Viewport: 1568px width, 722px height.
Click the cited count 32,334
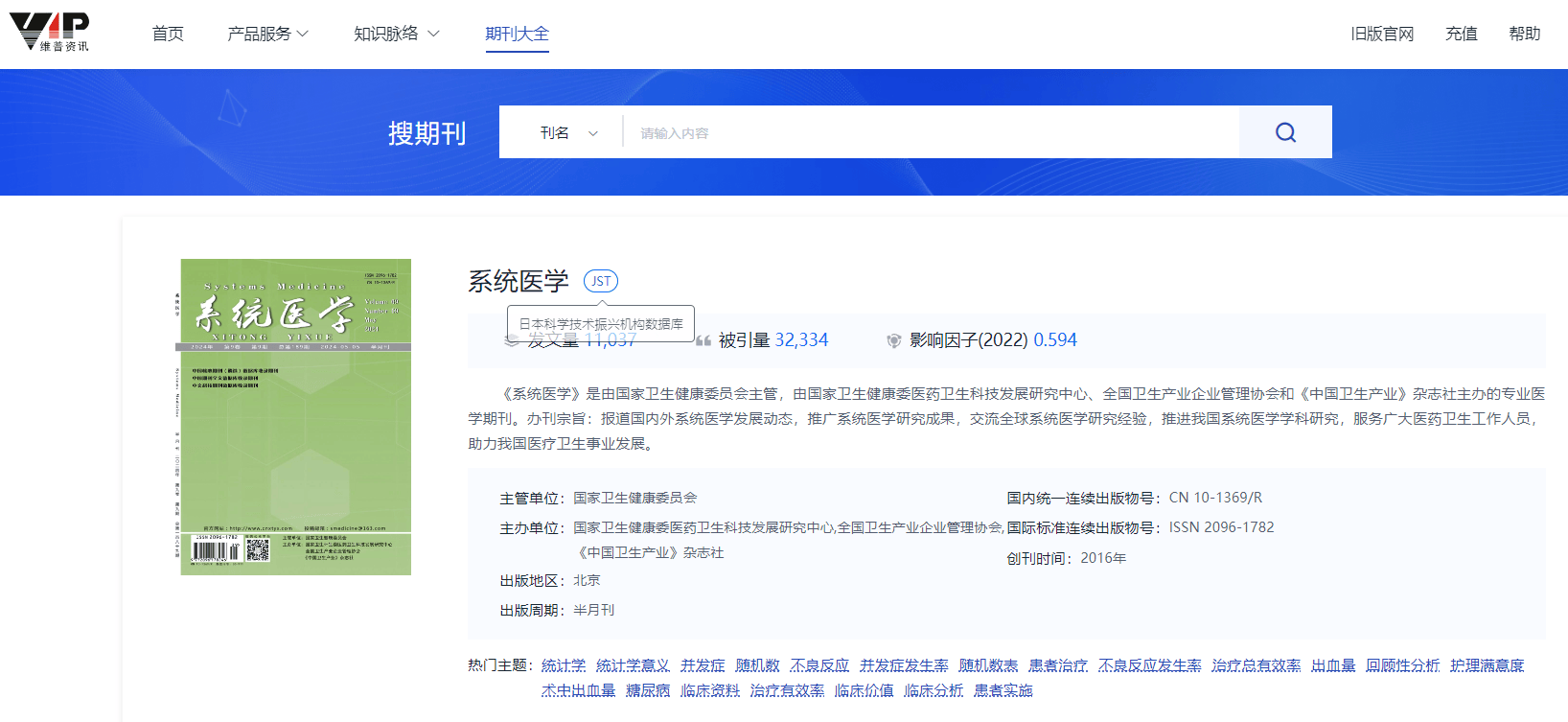(x=801, y=340)
